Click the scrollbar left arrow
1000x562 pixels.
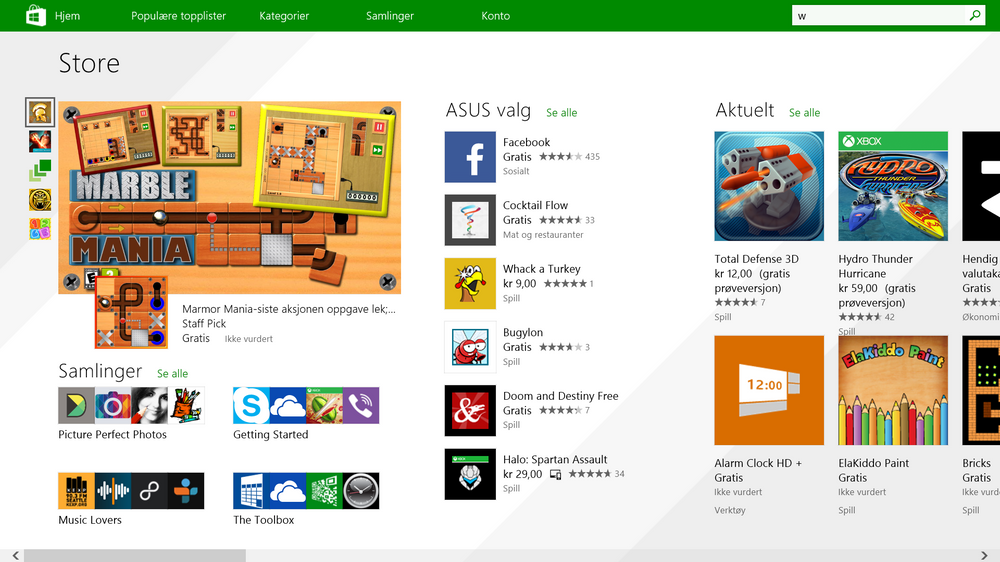click(15, 556)
